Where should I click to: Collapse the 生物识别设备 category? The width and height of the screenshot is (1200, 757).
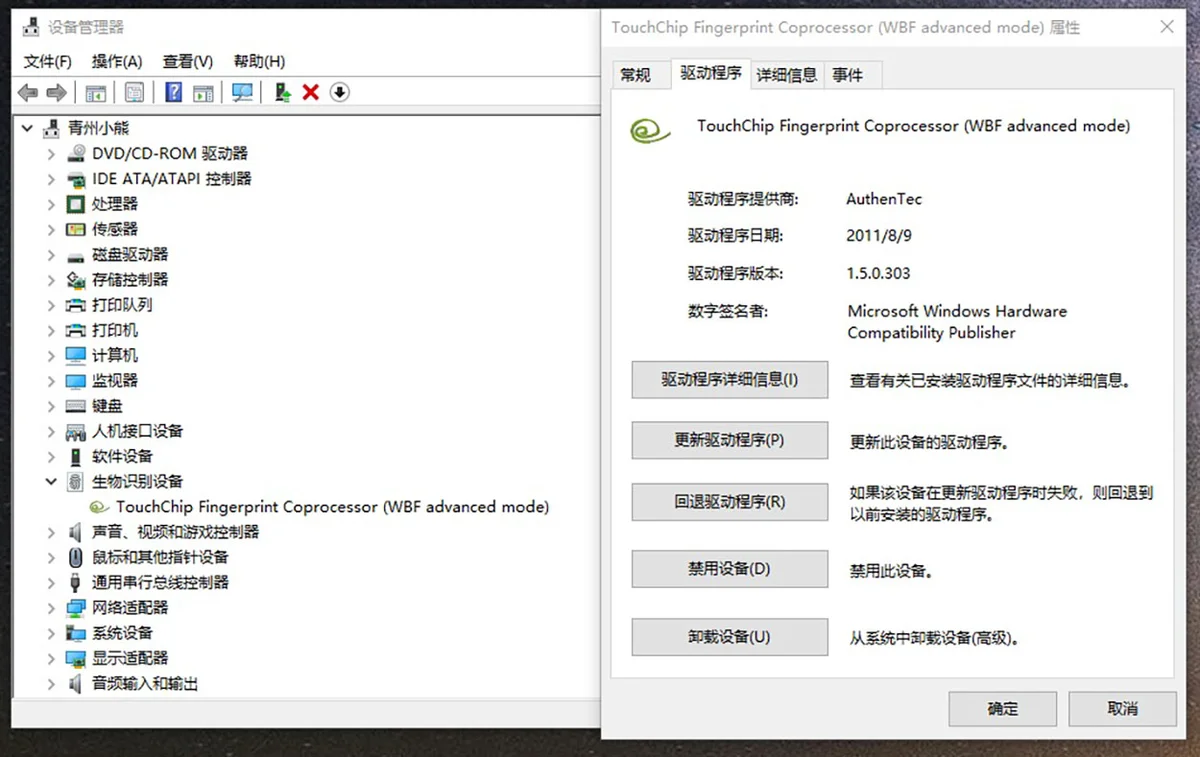51,482
